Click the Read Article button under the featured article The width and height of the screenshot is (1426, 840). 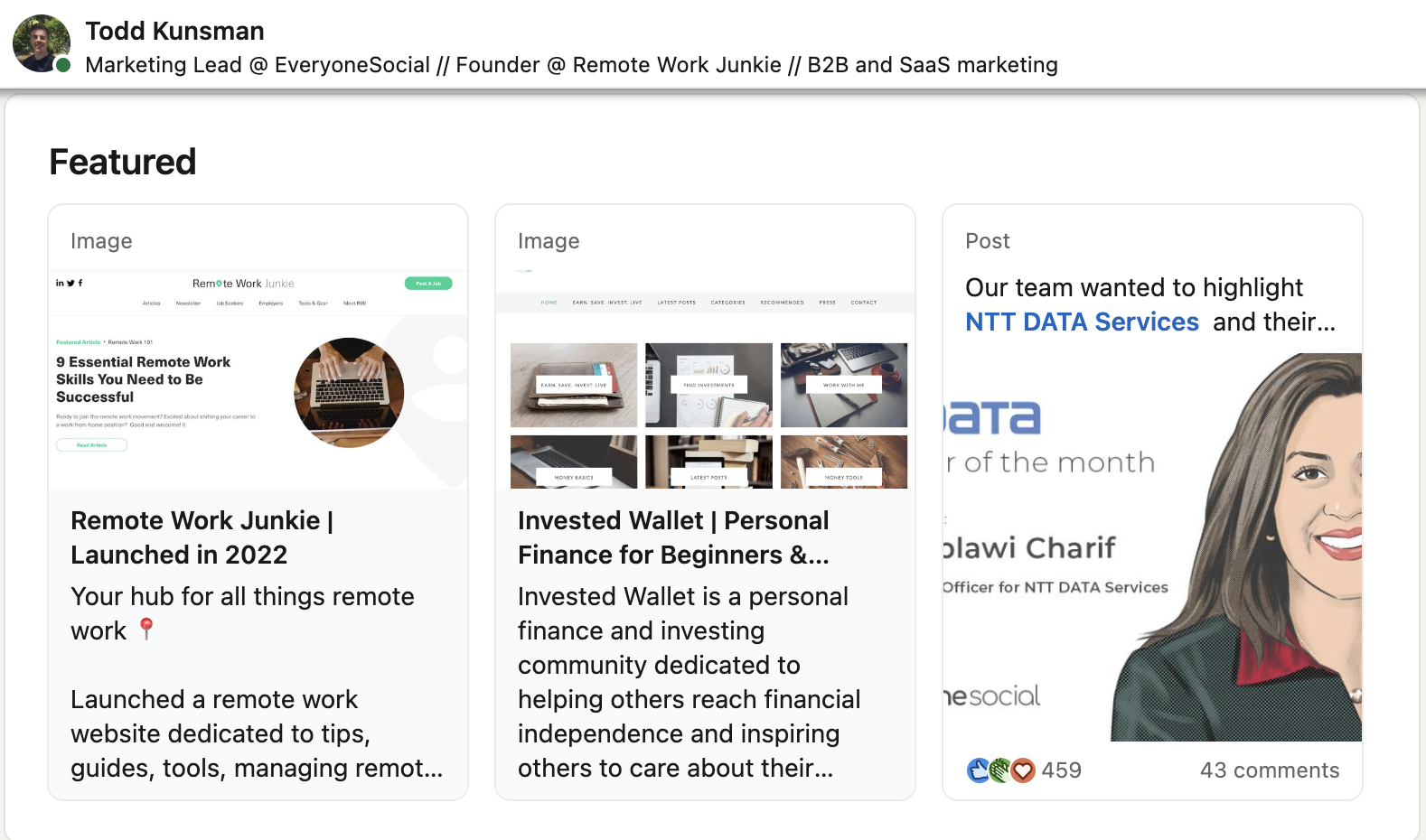tap(91, 444)
